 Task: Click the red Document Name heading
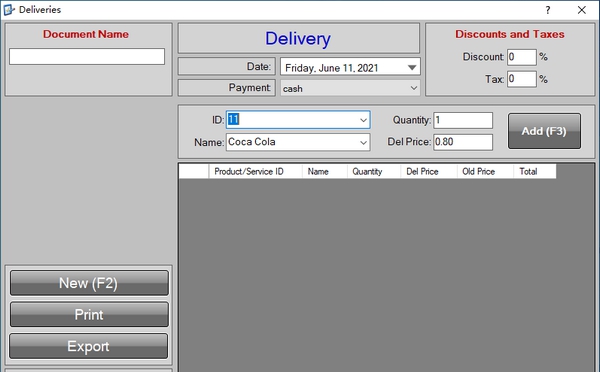click(86, 34)
